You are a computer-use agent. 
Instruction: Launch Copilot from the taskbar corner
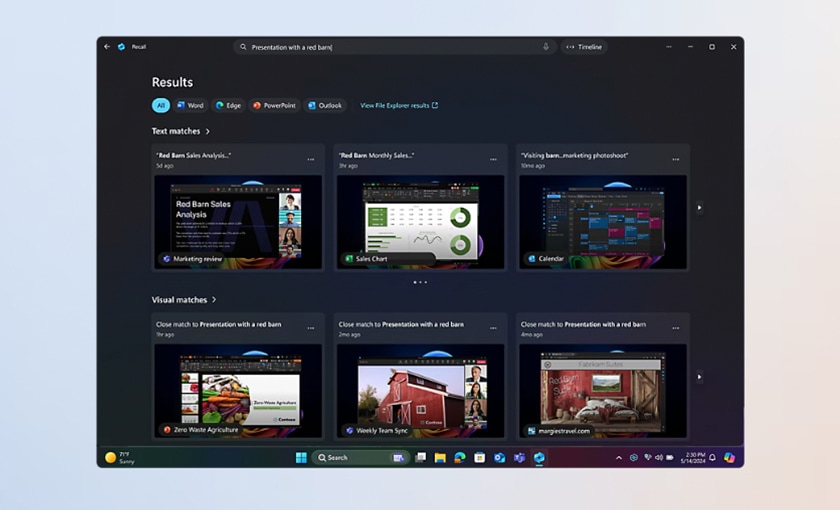pos(729,458)
